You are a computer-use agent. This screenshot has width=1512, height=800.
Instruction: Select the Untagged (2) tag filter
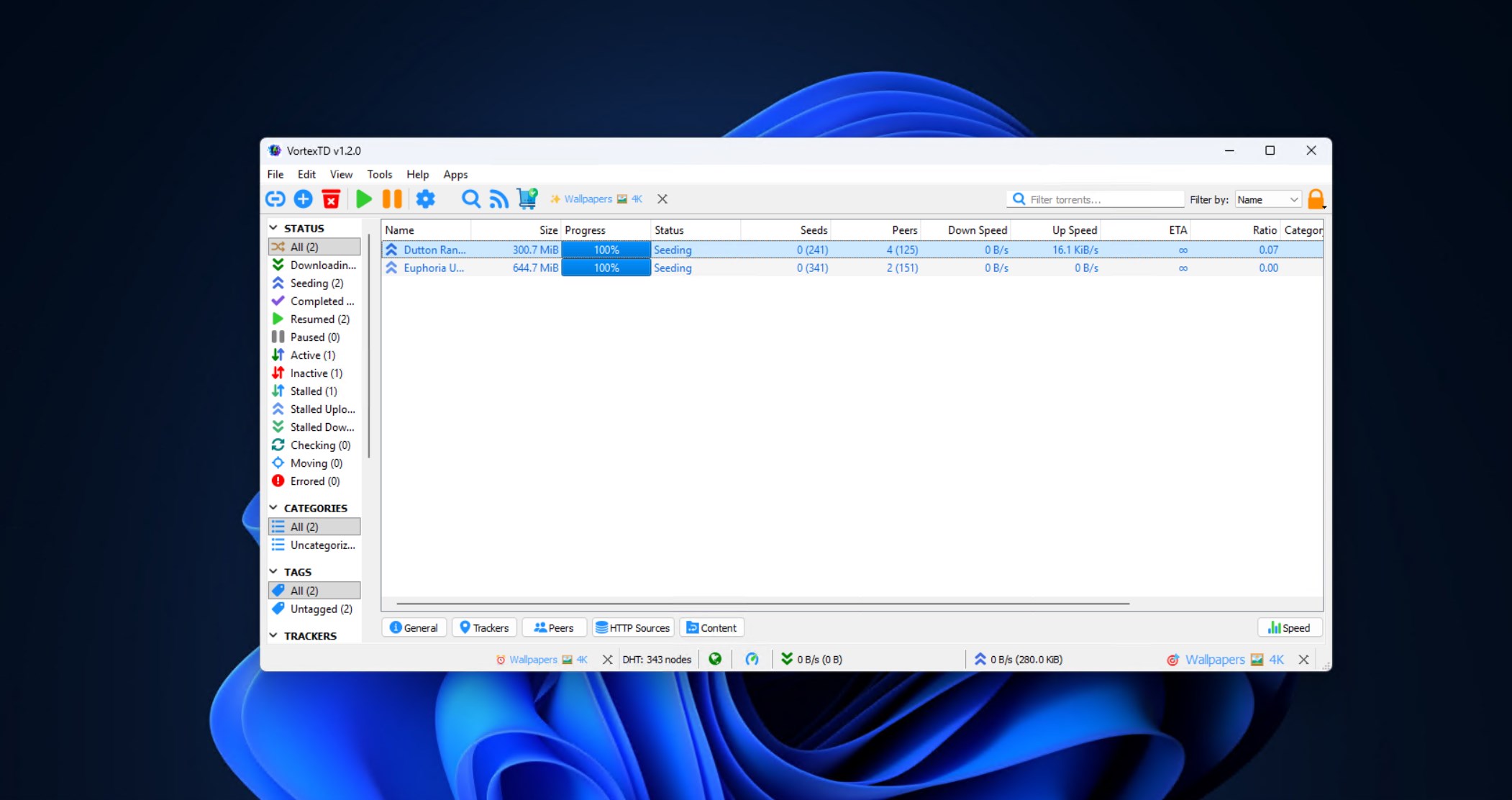[314, 609]
